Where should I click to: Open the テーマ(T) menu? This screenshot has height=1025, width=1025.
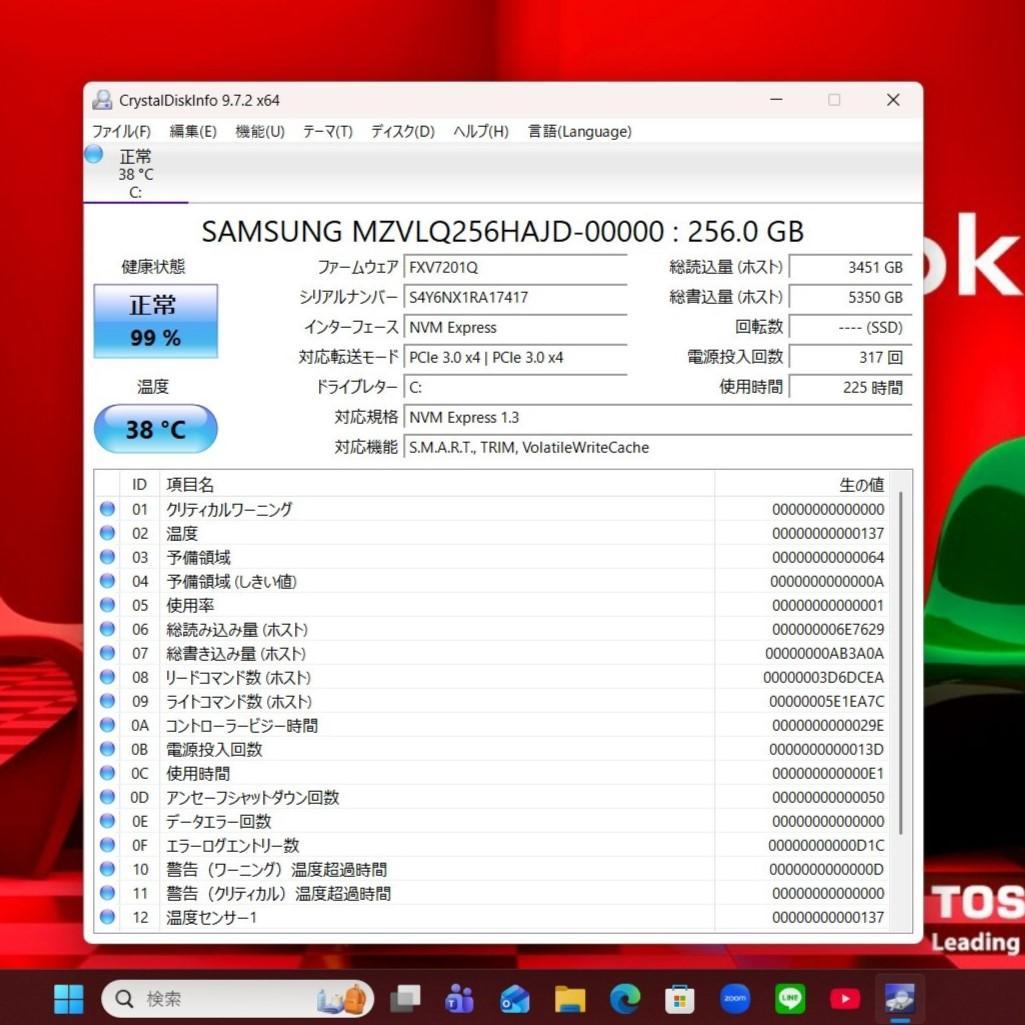pos(327,132)
